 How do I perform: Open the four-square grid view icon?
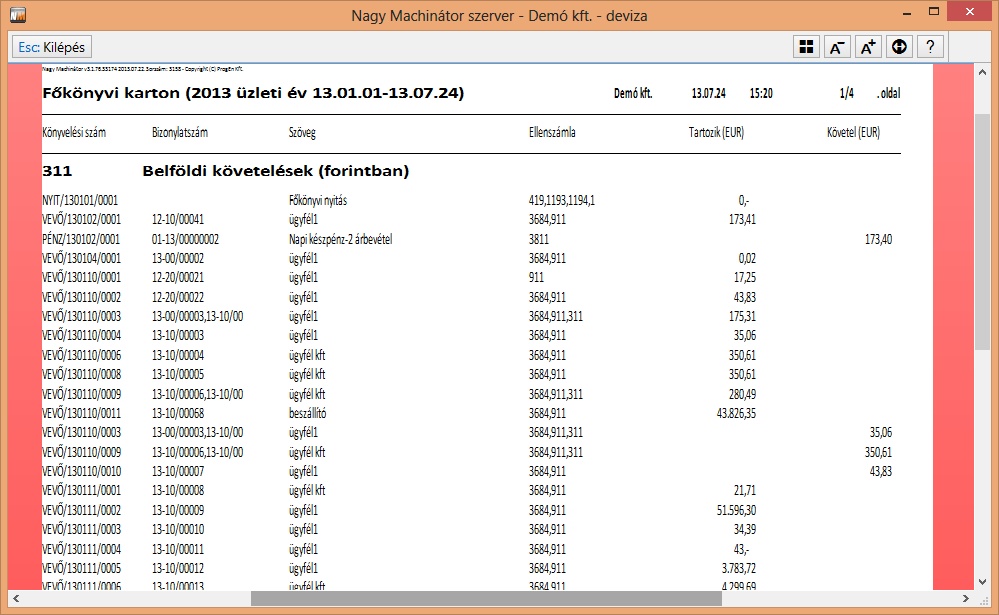[805, 47]
